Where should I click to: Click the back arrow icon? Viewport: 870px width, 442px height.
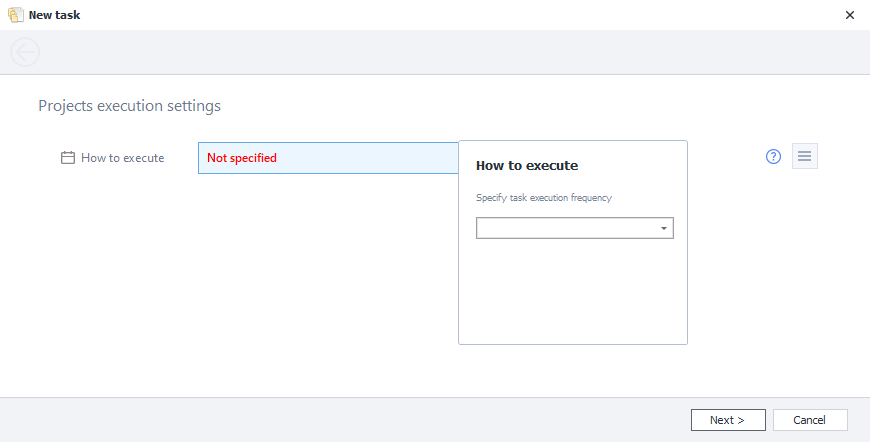click(x=24, y=52)
